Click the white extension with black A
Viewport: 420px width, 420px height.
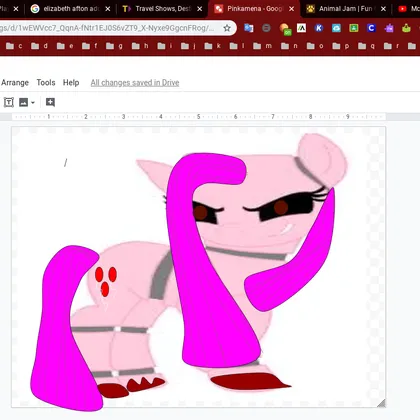[x=301, y=28]
